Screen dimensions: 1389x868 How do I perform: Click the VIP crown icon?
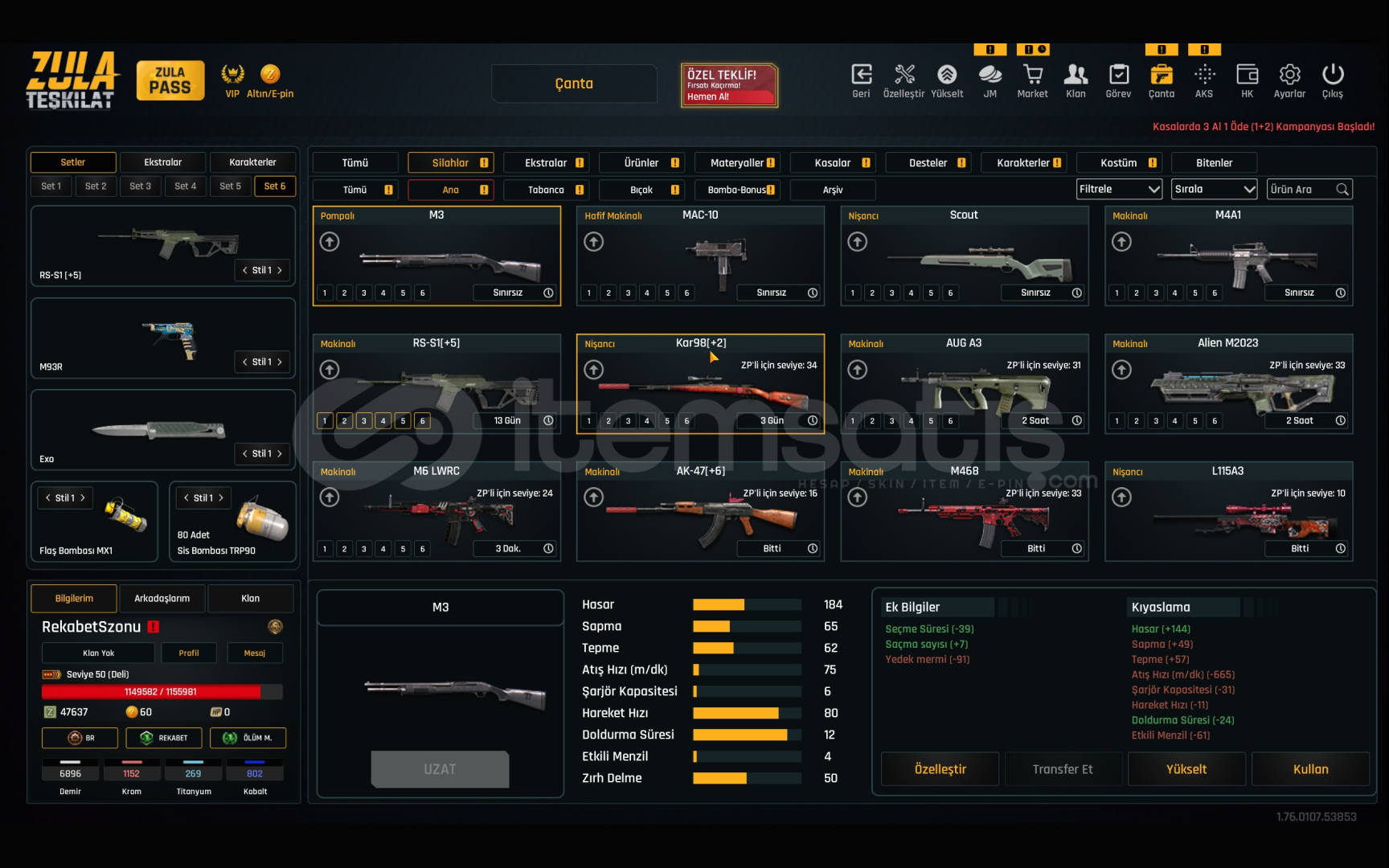[x=232, y=75]
